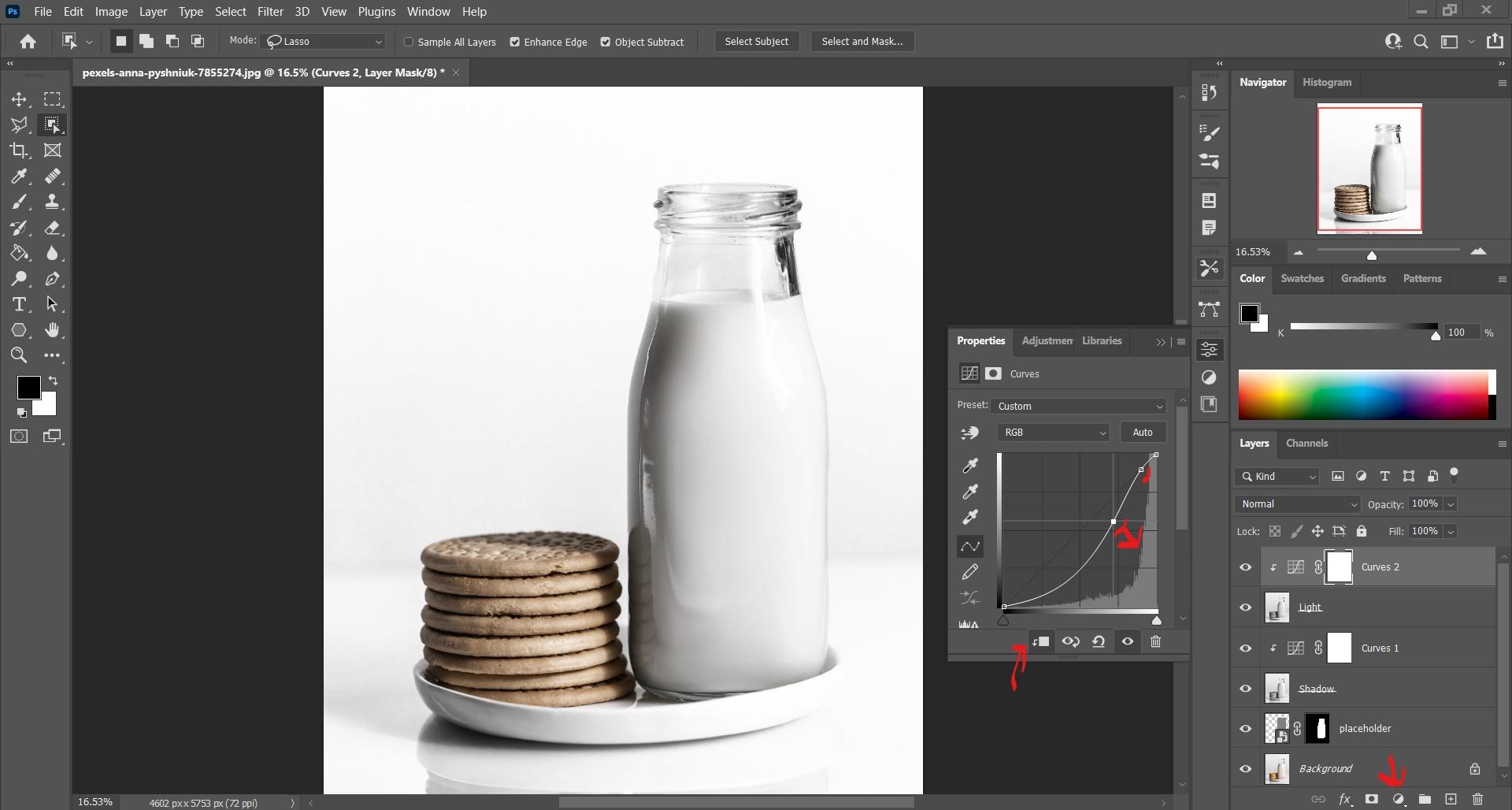
Task: Swap foreground and background colors
Action: pos(53,381)
